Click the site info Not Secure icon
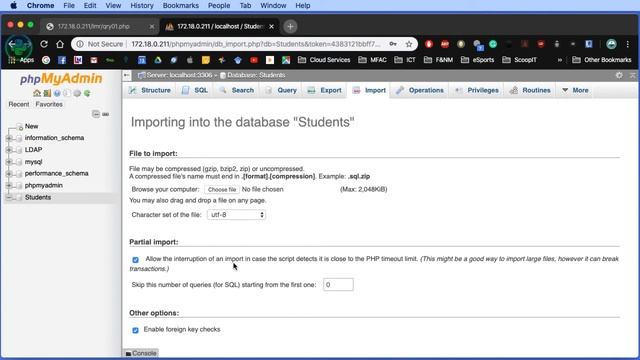 (x=80, y=44)
